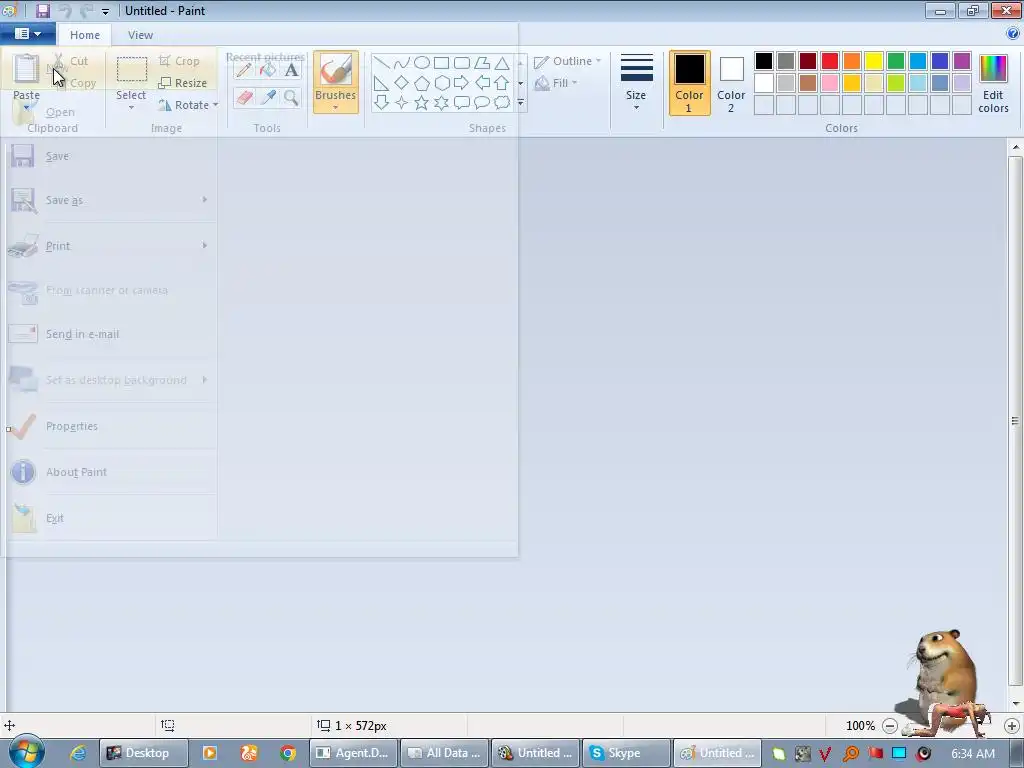This screenshot has width=1024, height=768.
Task: Choose Send in e-mail menu entry
Action: 112,334
